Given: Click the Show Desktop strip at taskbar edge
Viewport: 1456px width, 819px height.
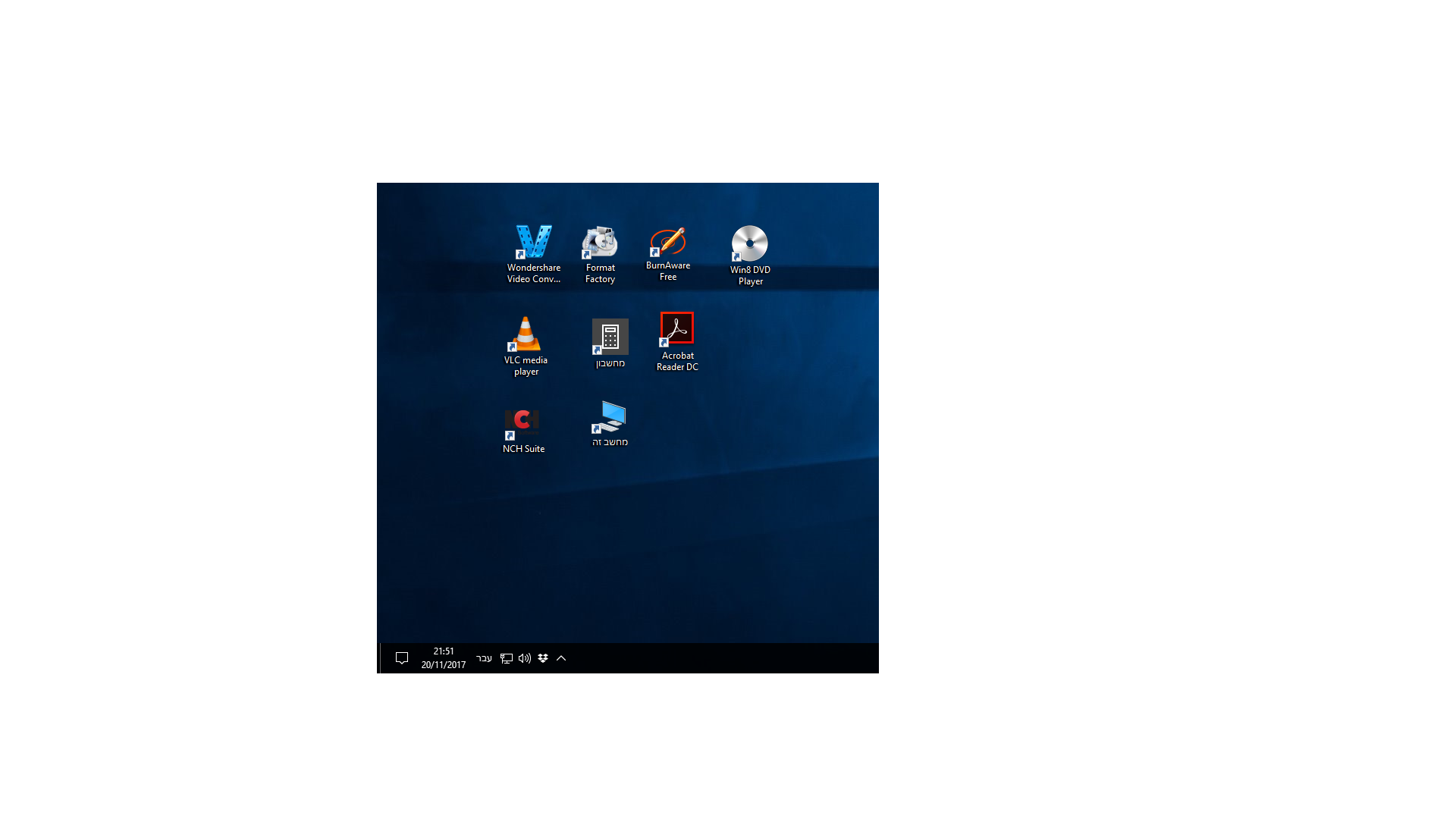Looking at the screenshot, I should click(x=378, y=658).
